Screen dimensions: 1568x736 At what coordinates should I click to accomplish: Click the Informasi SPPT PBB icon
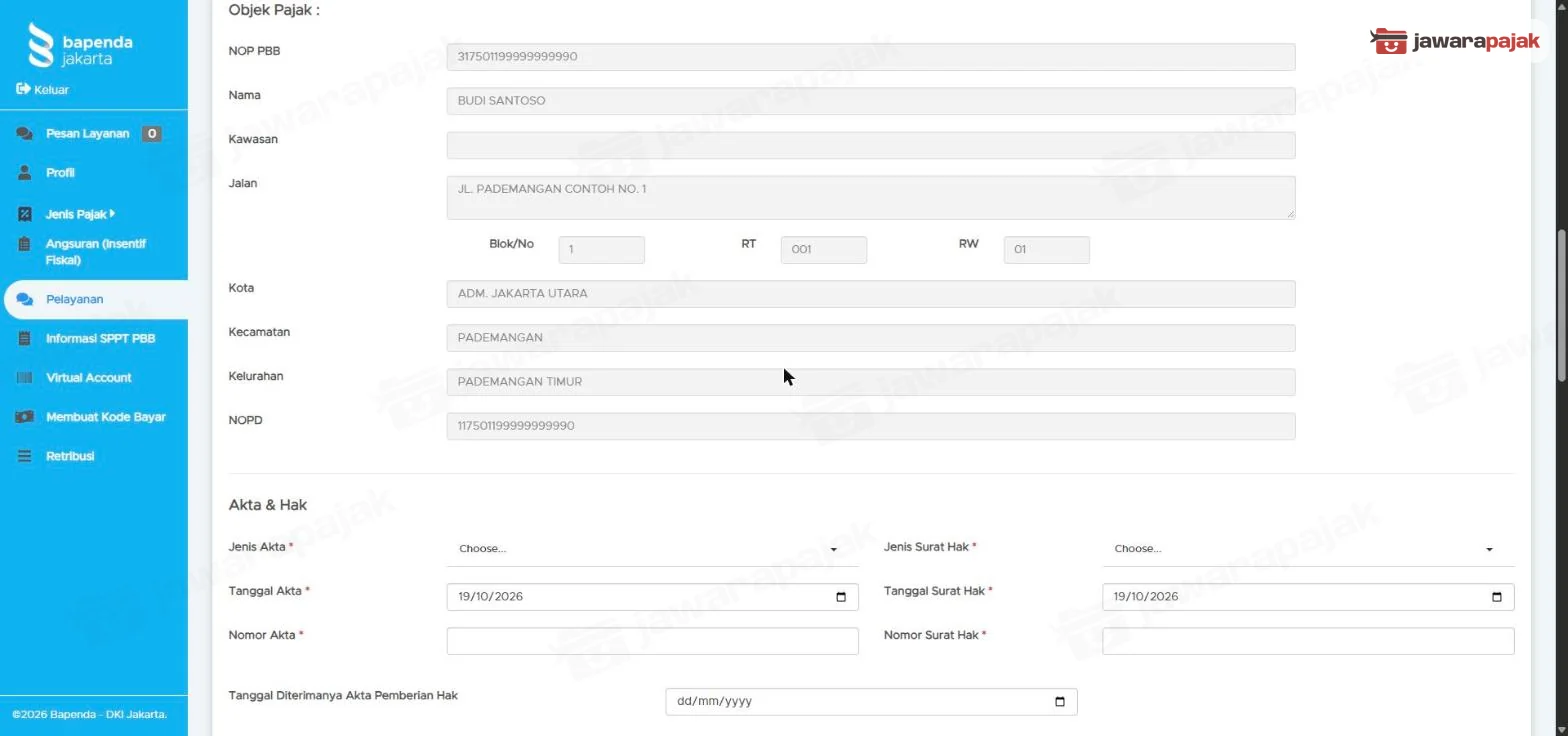coord(25,339)
